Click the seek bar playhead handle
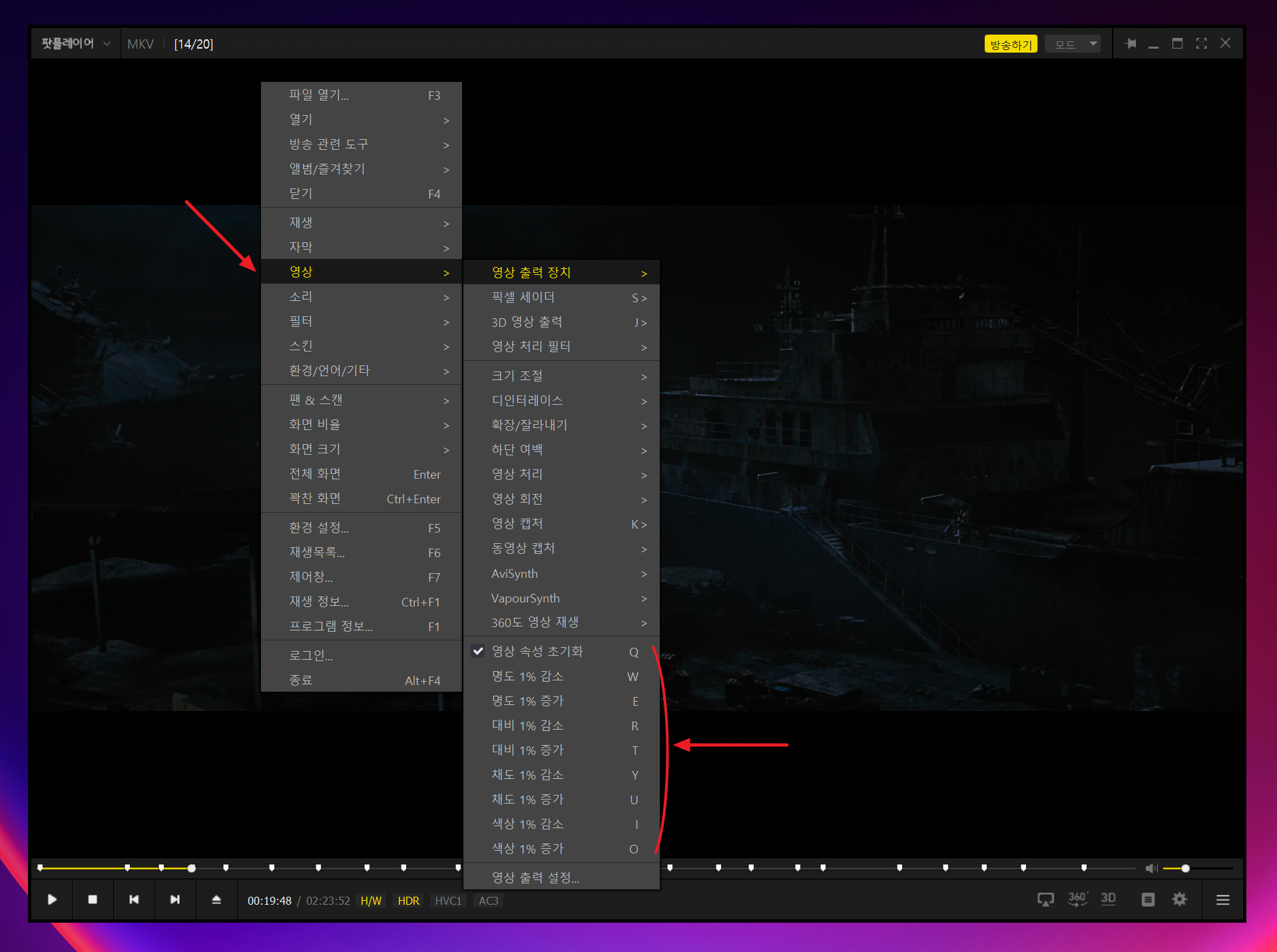Image resolution: width=1277 pixels, height=952 pixels. click(x=192, y=868)
